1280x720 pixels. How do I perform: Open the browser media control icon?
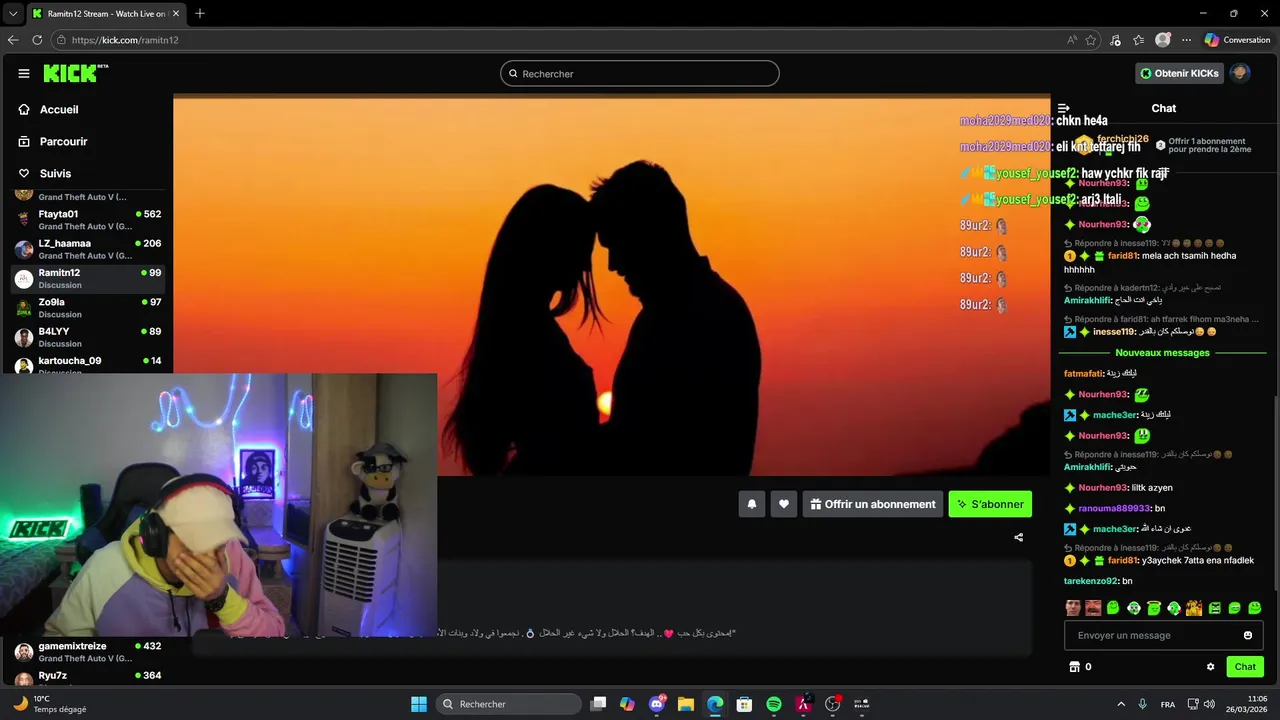(1115, 40)
